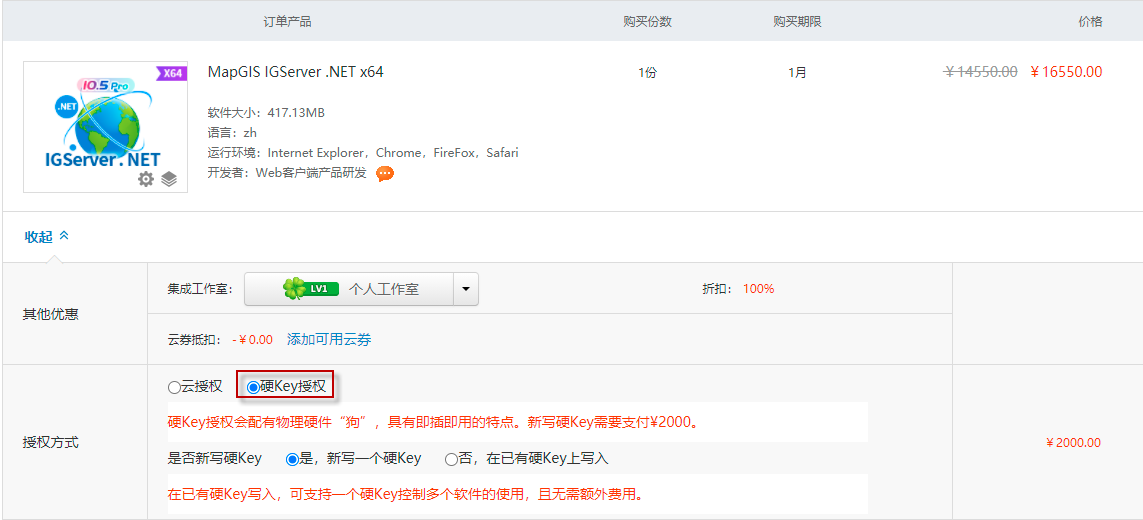Select the 硬Key授权 radio button

tap(253, 387)
